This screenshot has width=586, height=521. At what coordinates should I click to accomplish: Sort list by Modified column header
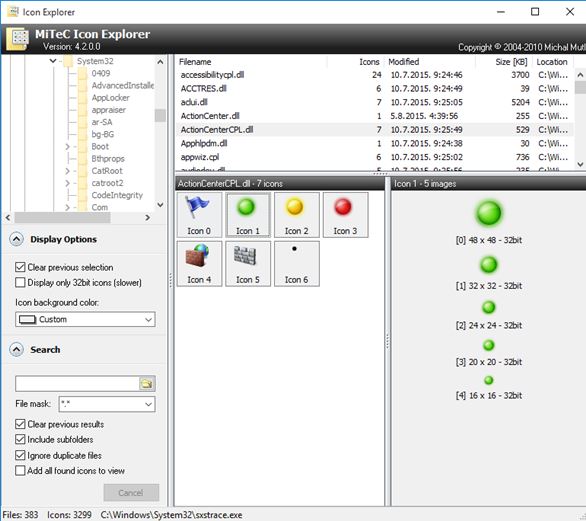coord(429,62)
